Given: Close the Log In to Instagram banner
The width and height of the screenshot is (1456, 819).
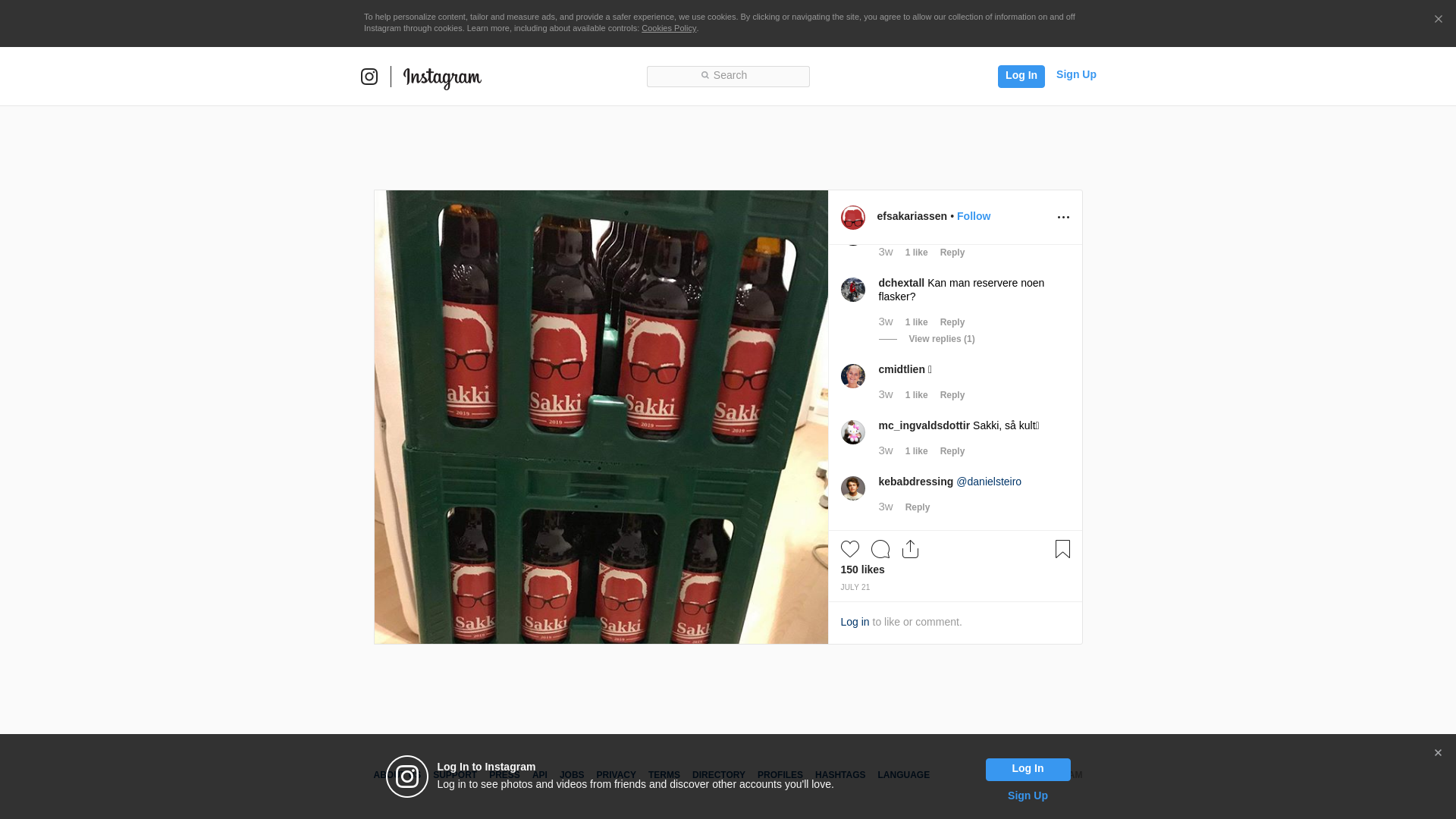Looking at the screenshot, I should pyautogui.click(x=1438, y=753).
